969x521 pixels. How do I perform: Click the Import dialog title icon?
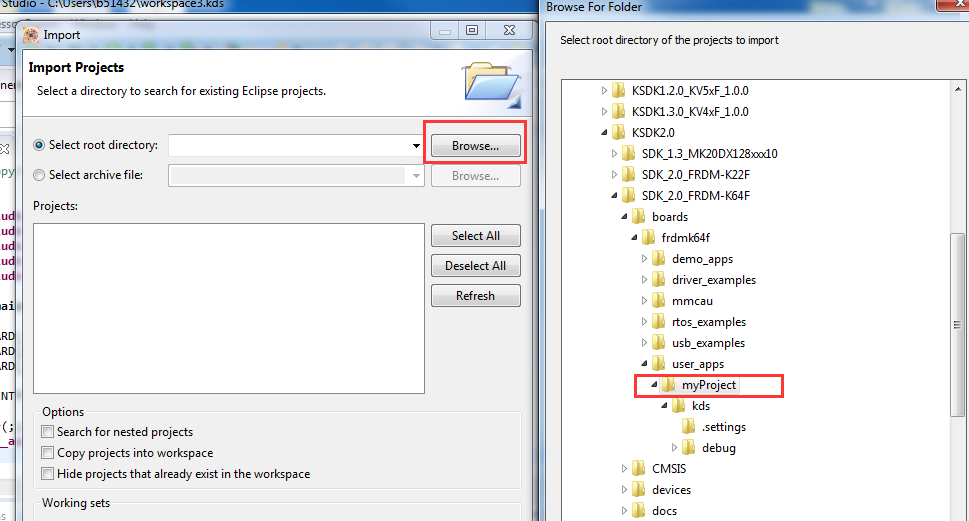(x=31, y=35)
